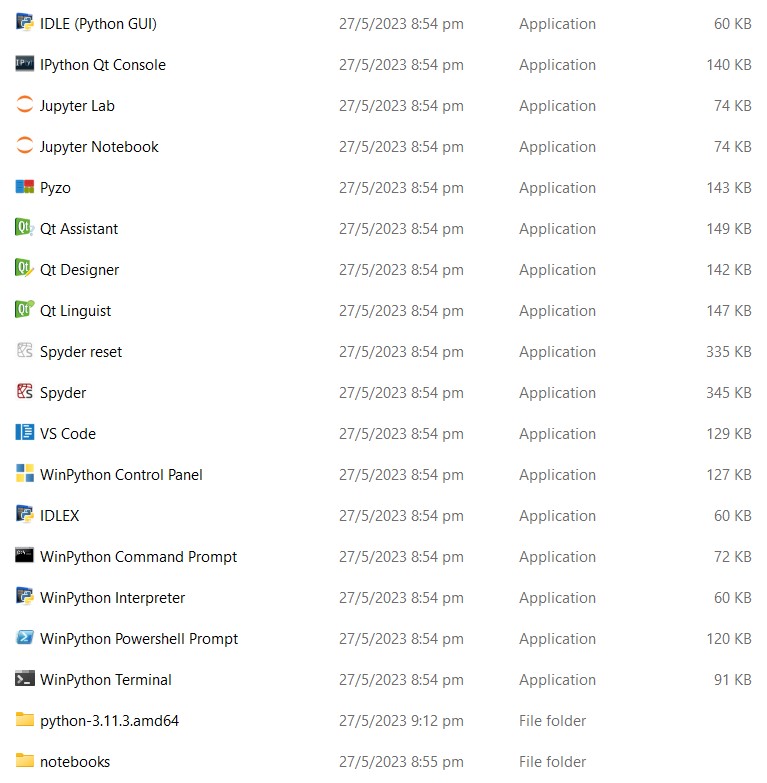Click Application type in Spyder row
Screen dimensions: 767x783
[557, 393]
